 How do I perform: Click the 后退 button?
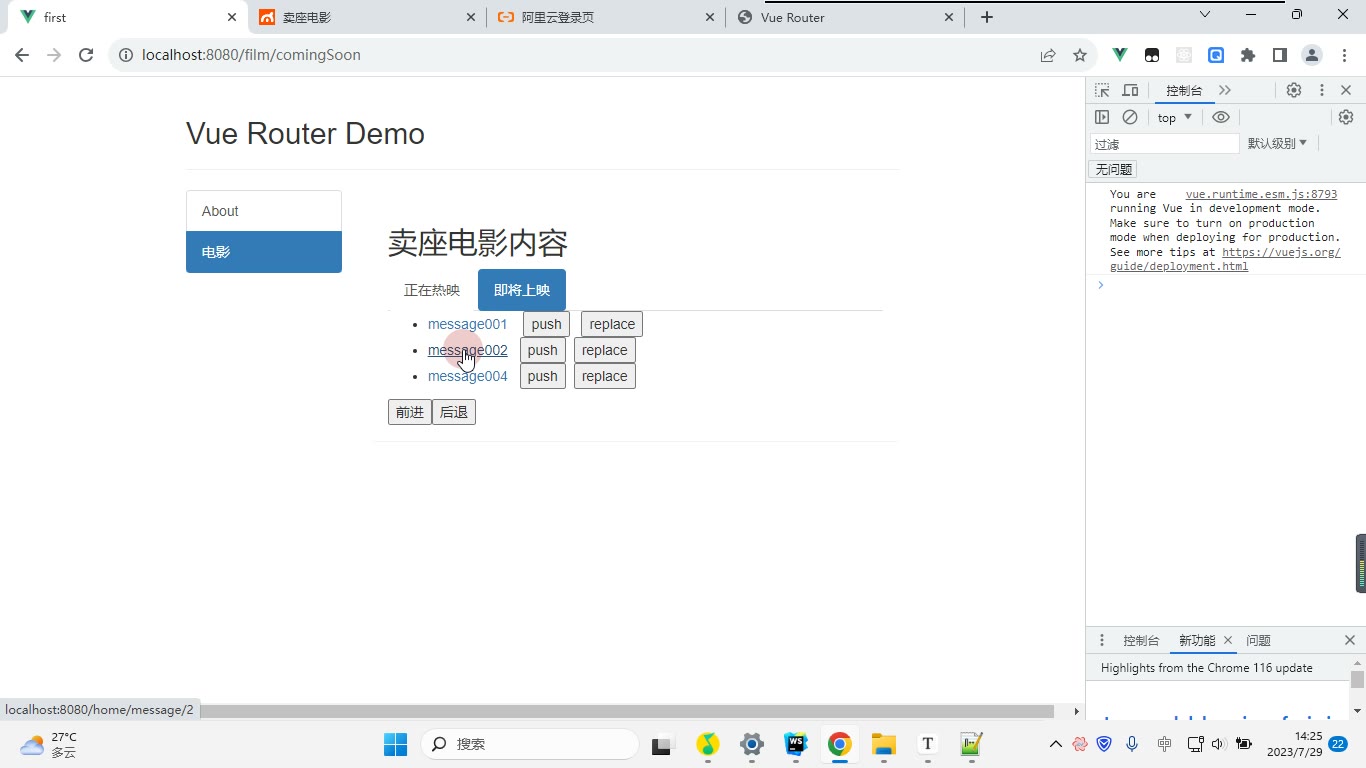tap(454, 412)
